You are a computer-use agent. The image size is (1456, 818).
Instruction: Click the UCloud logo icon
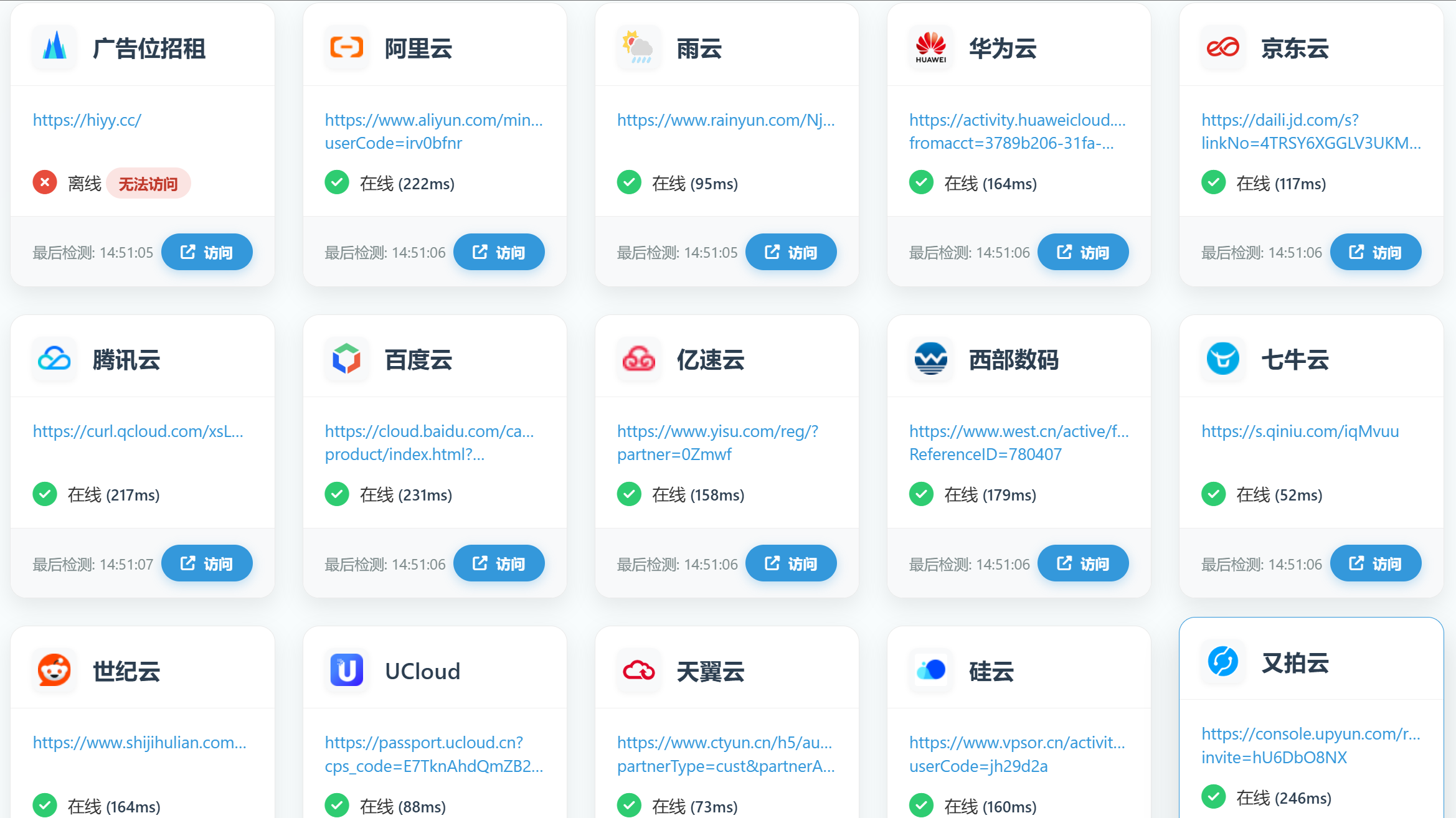point(346,670)
